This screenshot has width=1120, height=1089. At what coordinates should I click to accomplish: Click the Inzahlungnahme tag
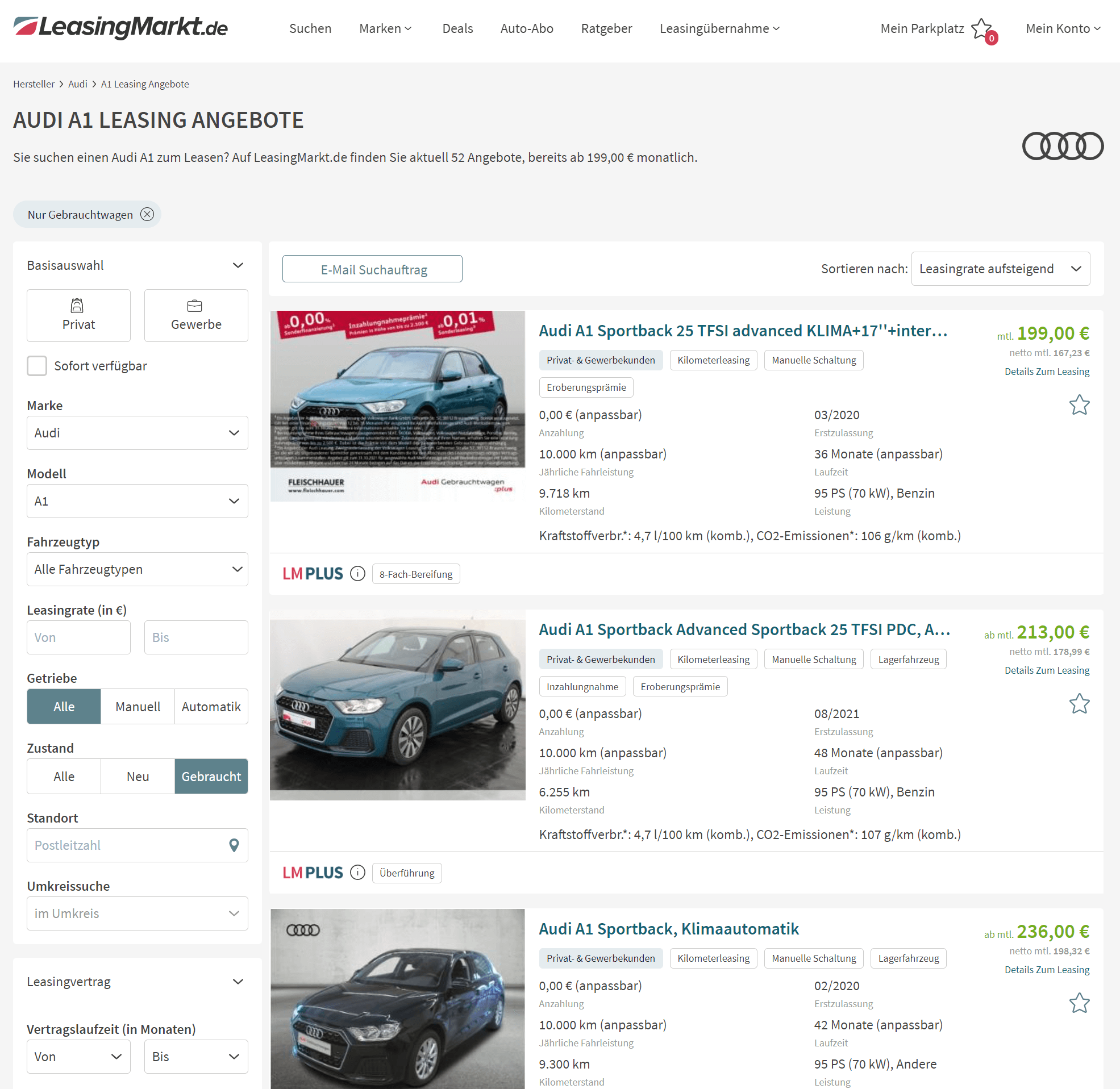[x=582, y=687]
